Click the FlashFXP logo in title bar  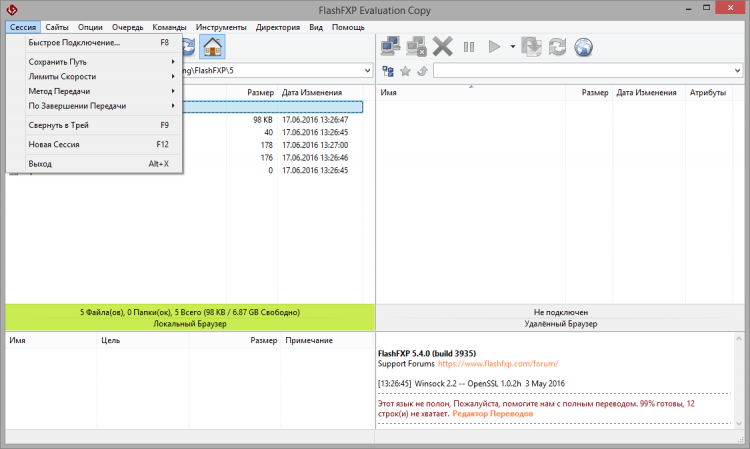[x=12, y=10]
